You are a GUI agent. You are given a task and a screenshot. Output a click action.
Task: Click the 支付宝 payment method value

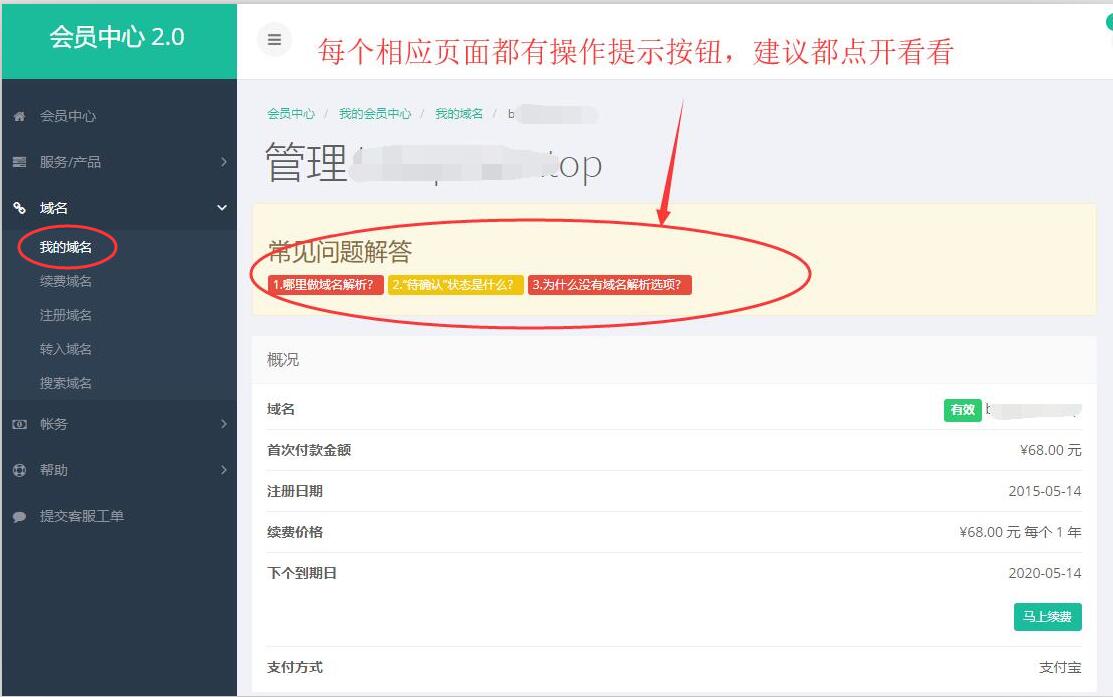pyautogui.click(x=1060, y=667)
